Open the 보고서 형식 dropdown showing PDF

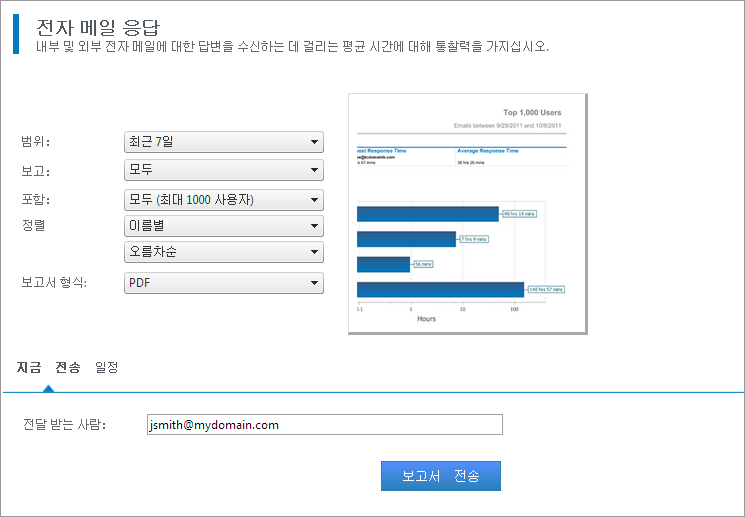[x=223, y=283]
